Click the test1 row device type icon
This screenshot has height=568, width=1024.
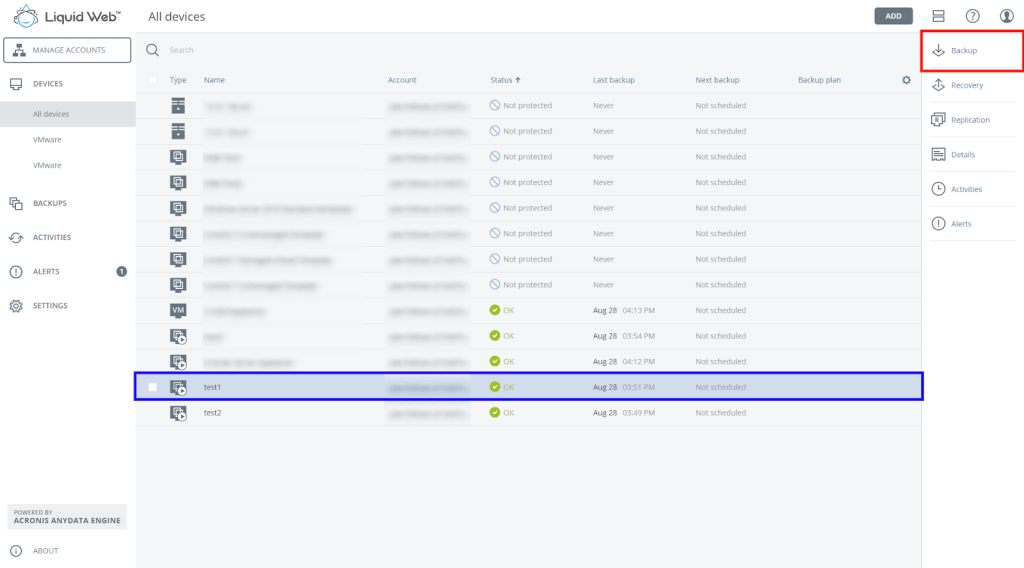178,387
